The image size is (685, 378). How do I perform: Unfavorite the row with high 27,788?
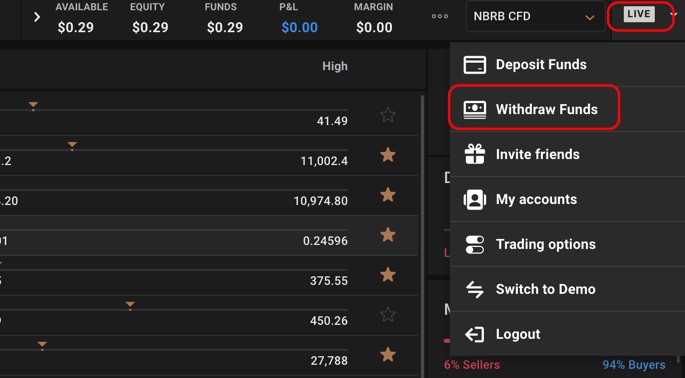click(x=388, y=355)
